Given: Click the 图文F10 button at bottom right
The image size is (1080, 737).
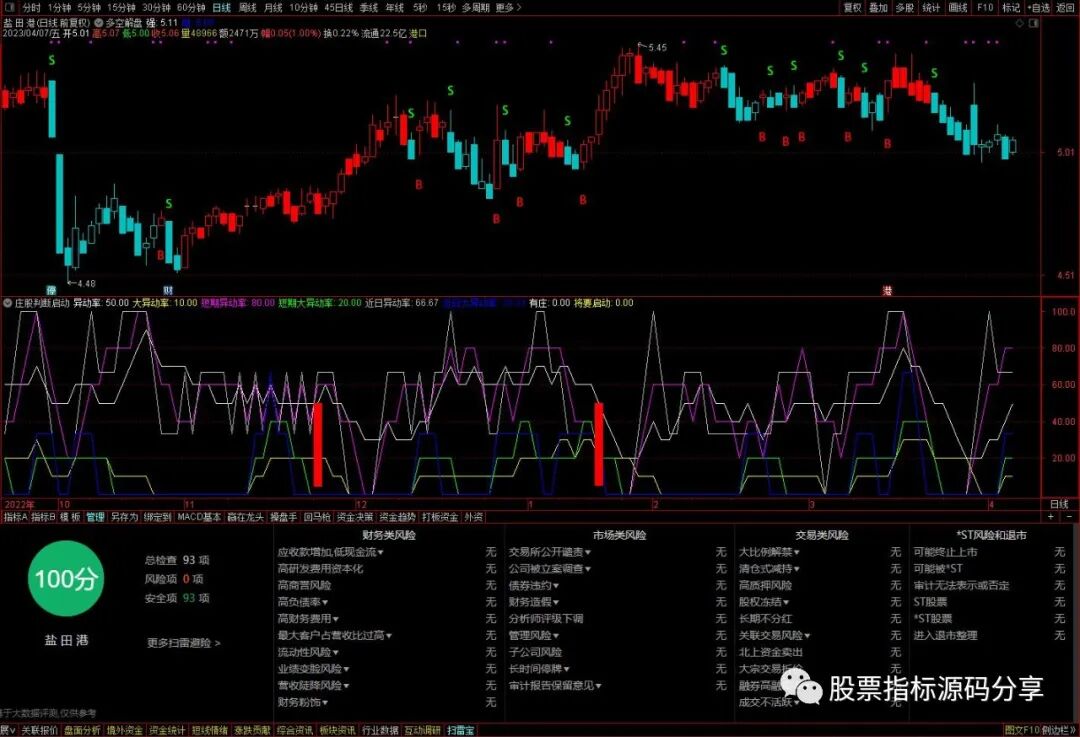Looking at the screenshot, I should point(1021,730).
